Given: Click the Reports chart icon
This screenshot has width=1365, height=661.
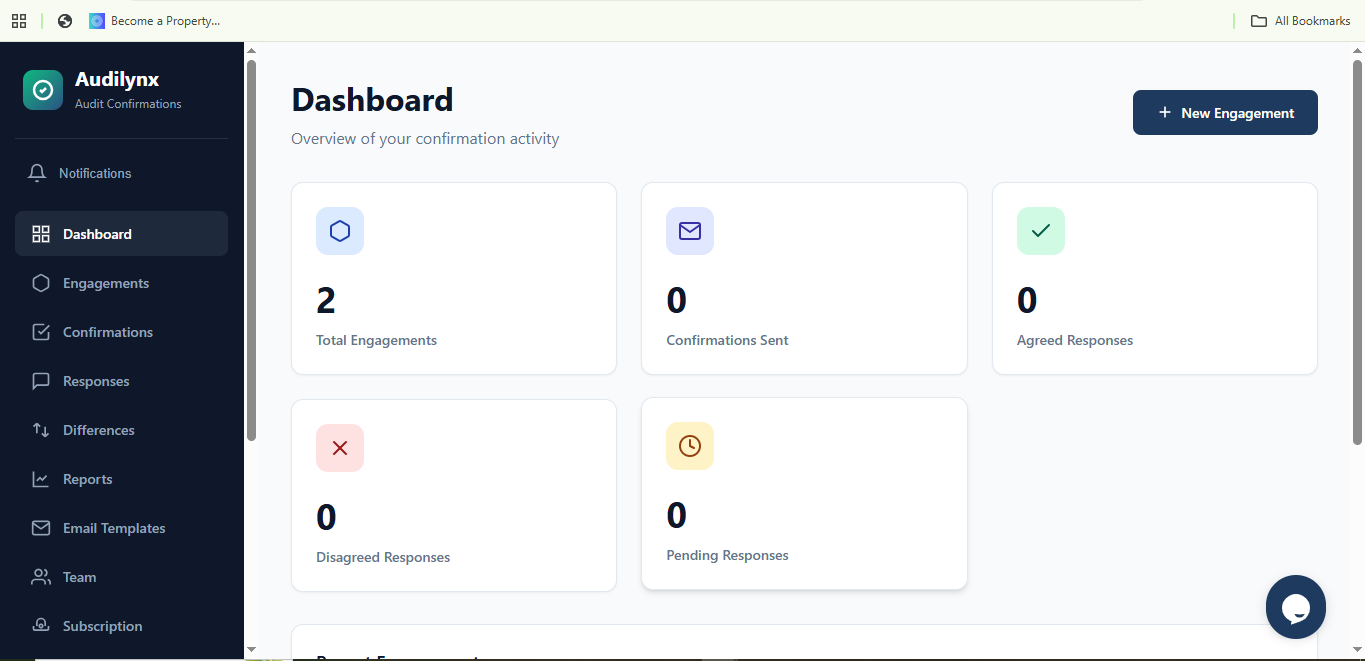Looking at the screenshot, I should [x=41, y=479].
